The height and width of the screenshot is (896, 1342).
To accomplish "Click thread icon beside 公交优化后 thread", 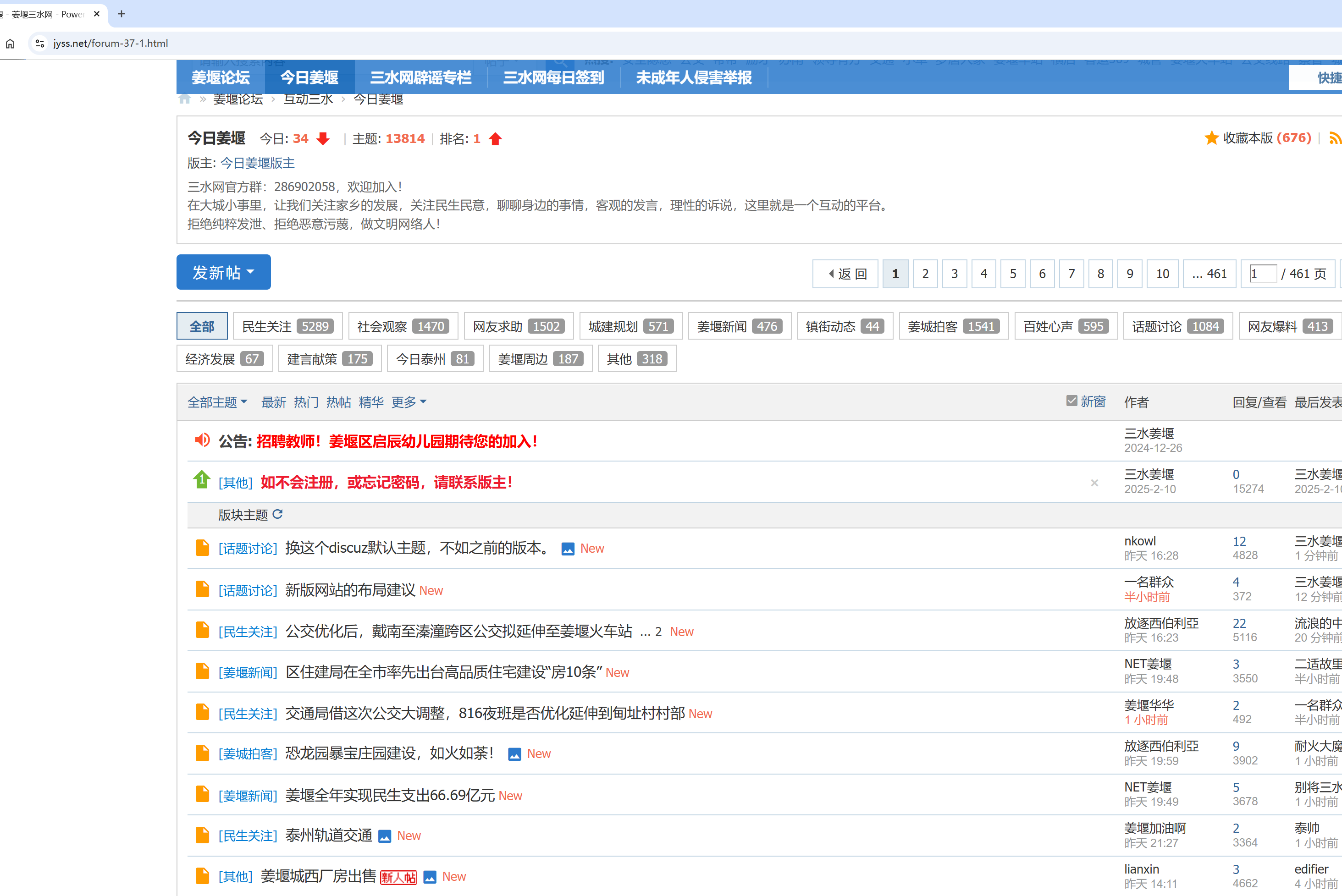I will (202, 630).
